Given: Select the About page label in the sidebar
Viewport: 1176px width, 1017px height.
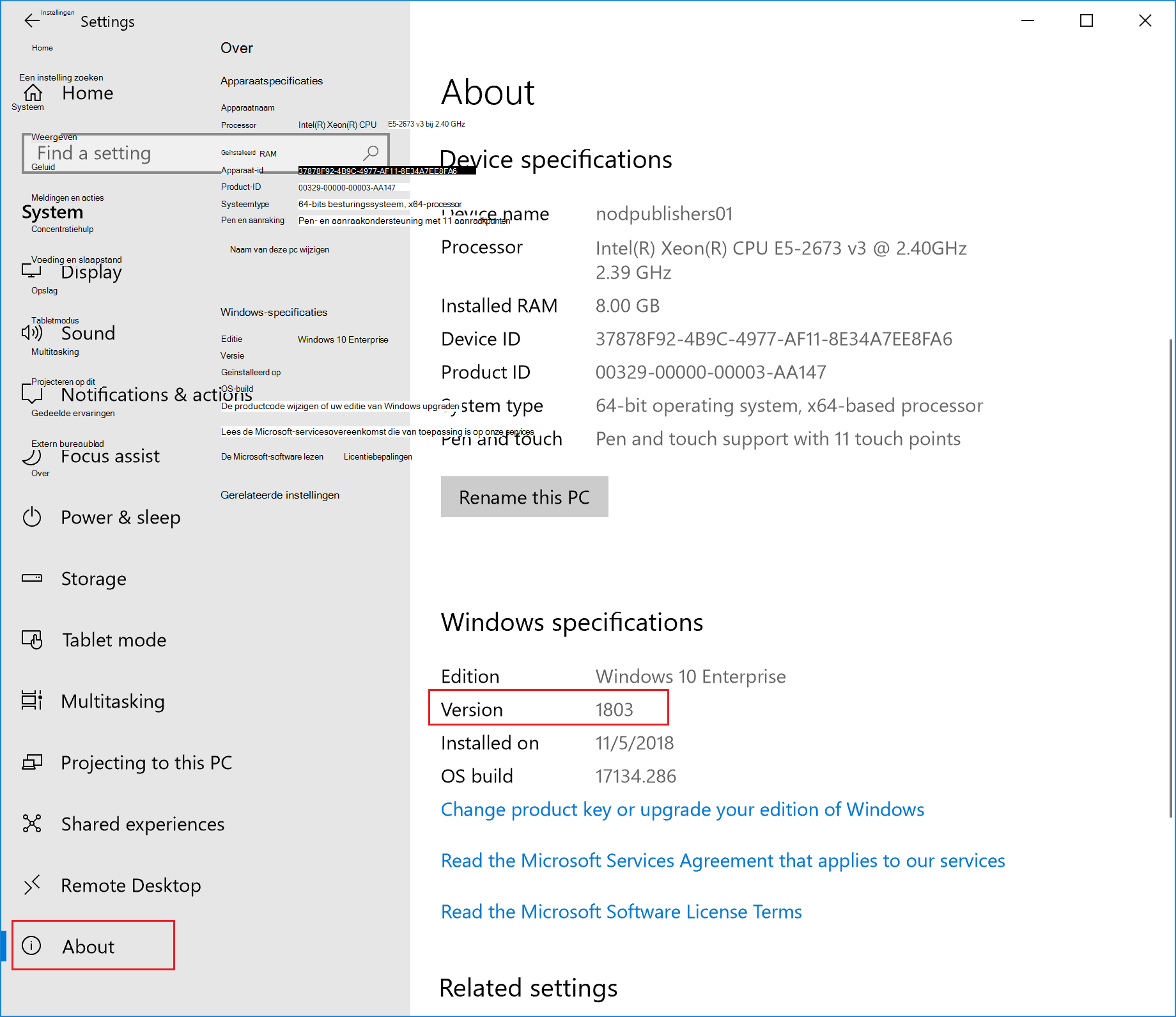Looking at the screenshot, I should point(88,947).
